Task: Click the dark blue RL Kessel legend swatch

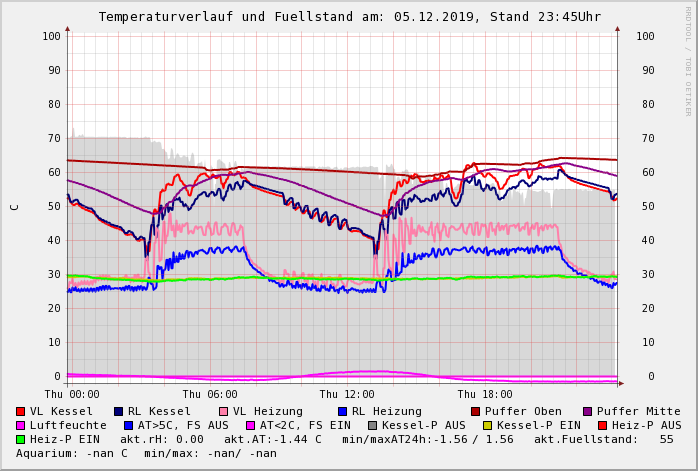Action: click(x=118, y=412)
